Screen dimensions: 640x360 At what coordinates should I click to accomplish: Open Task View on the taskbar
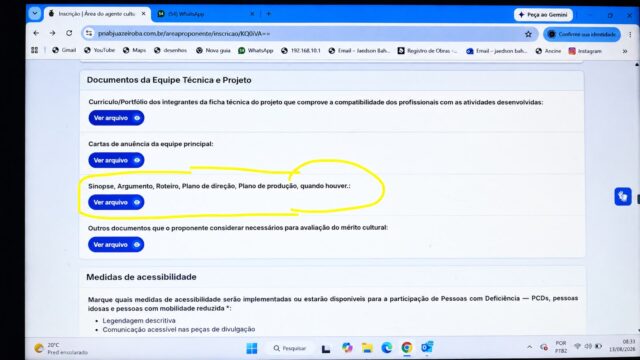(326, 348)
